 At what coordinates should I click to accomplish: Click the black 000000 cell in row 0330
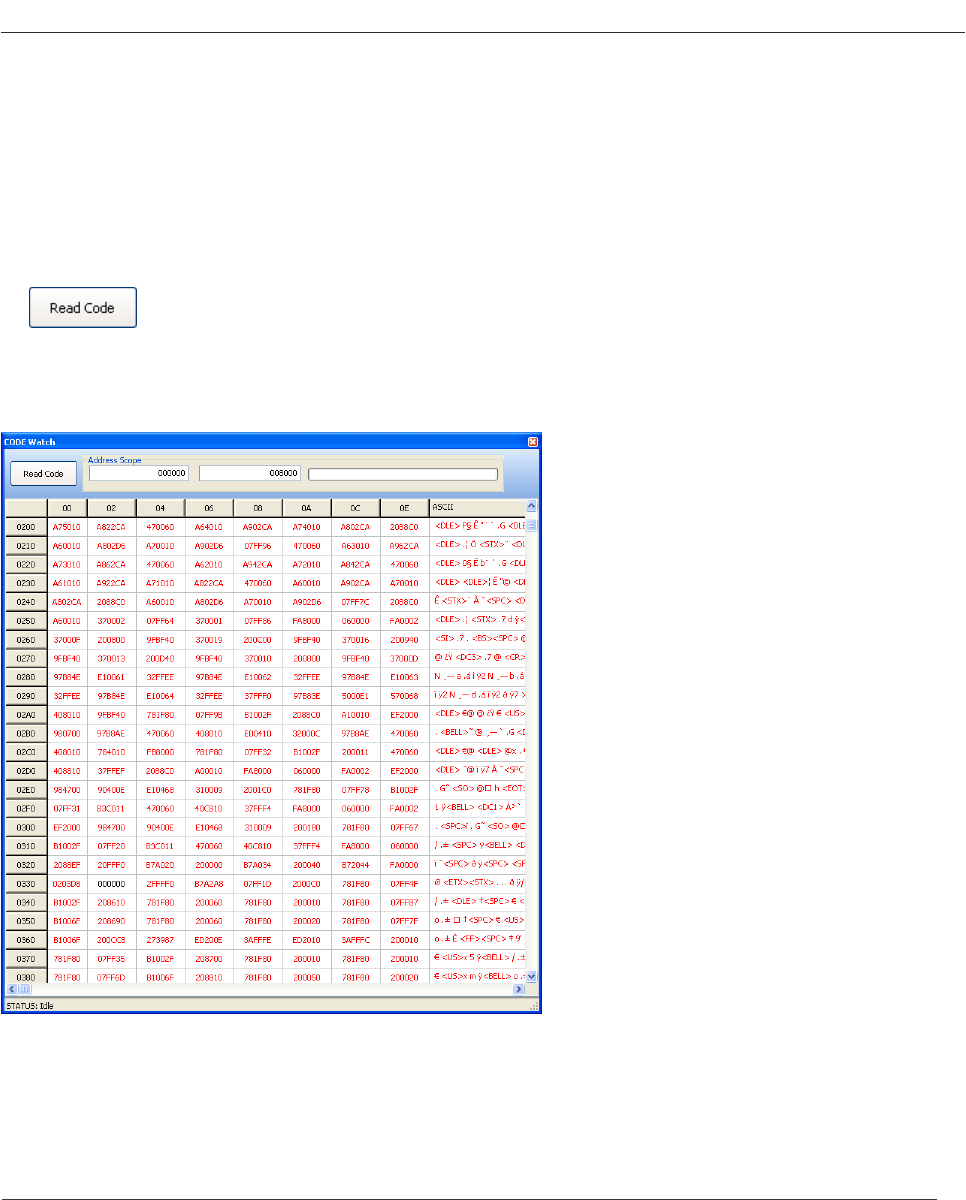pyautogui.click(x=111, y=883)
